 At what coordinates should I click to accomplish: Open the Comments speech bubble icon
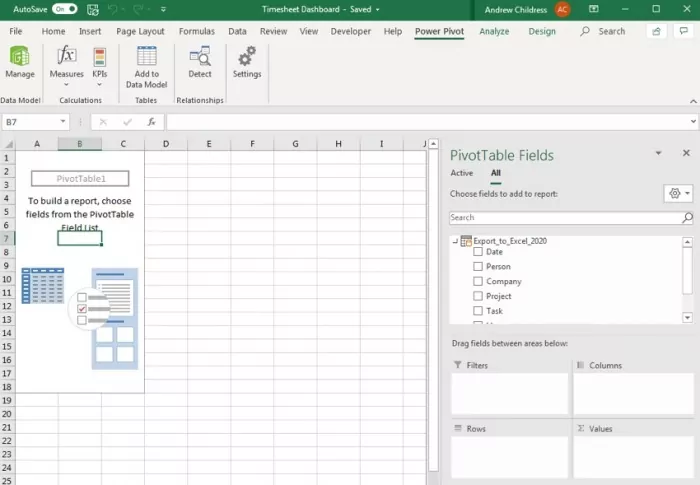click(683, 31)
